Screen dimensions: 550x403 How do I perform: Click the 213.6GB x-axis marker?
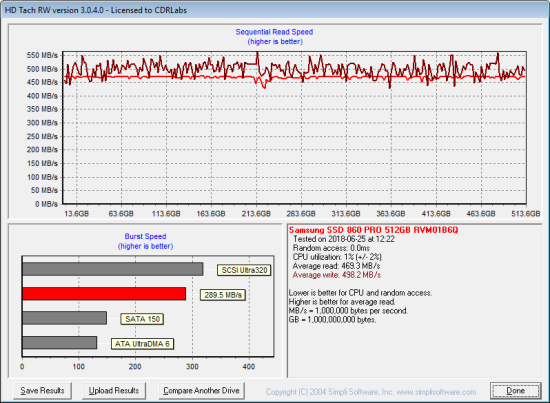point(256,214)
